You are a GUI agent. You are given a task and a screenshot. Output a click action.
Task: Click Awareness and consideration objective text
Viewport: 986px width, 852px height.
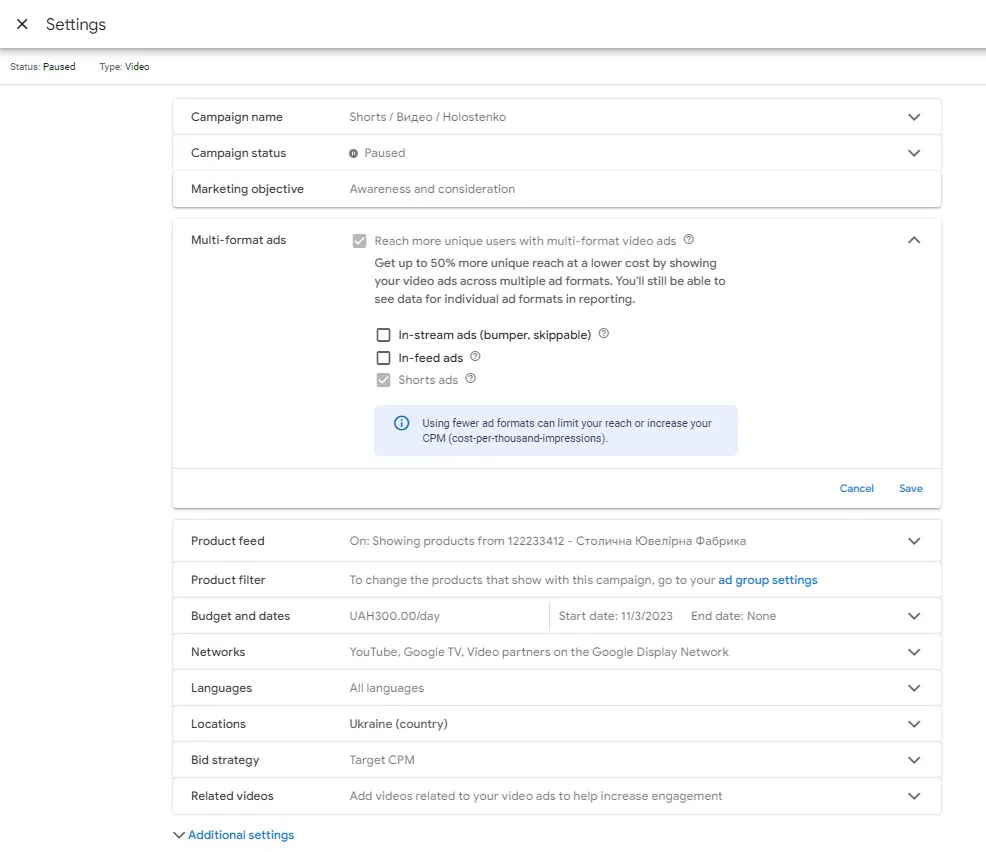tap(432, 189)
